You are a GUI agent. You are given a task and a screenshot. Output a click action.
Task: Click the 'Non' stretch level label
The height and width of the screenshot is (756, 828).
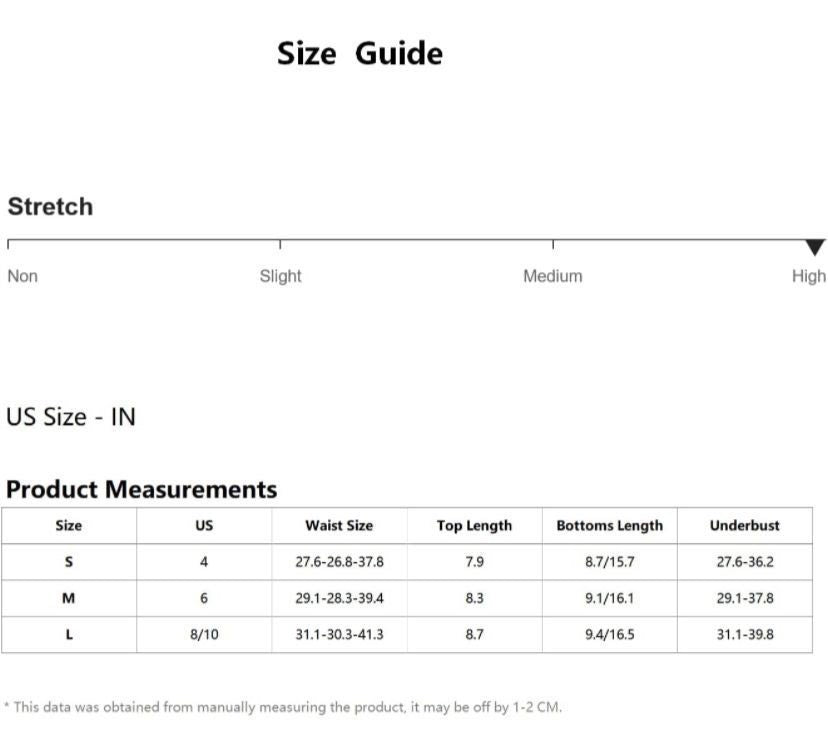click(22, 276)
